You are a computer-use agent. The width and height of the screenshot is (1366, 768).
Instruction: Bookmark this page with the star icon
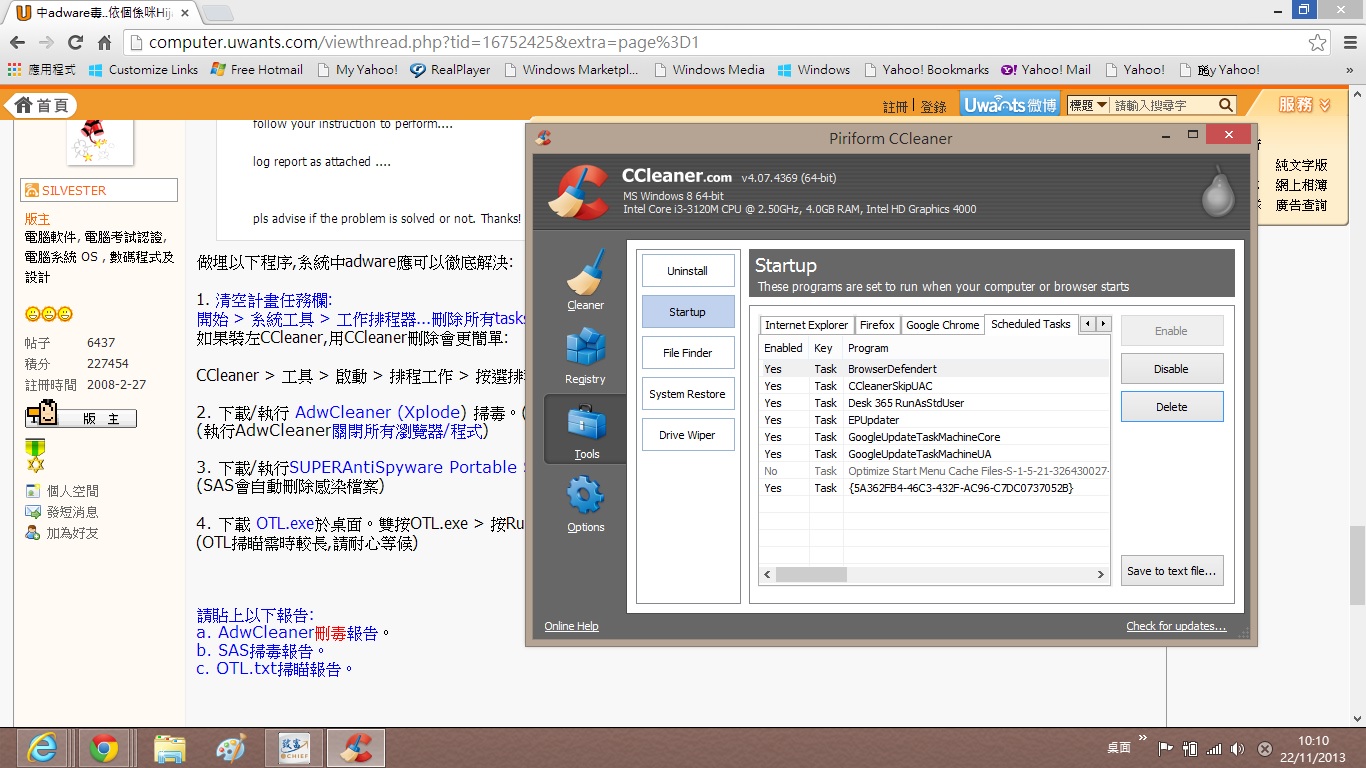coord(1317,43)
